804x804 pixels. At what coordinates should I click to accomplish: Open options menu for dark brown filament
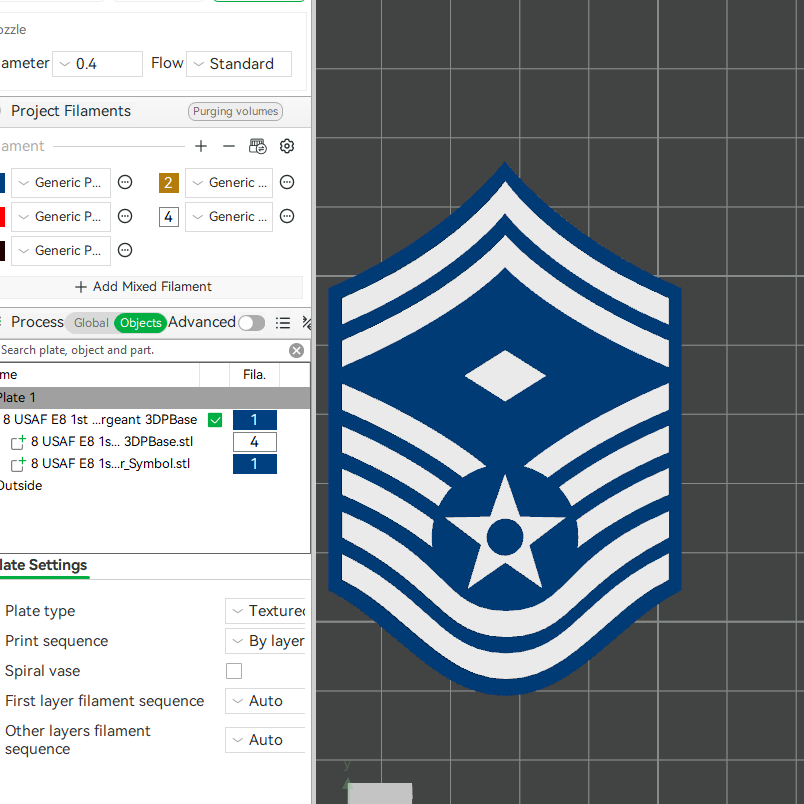click(125, 250)
